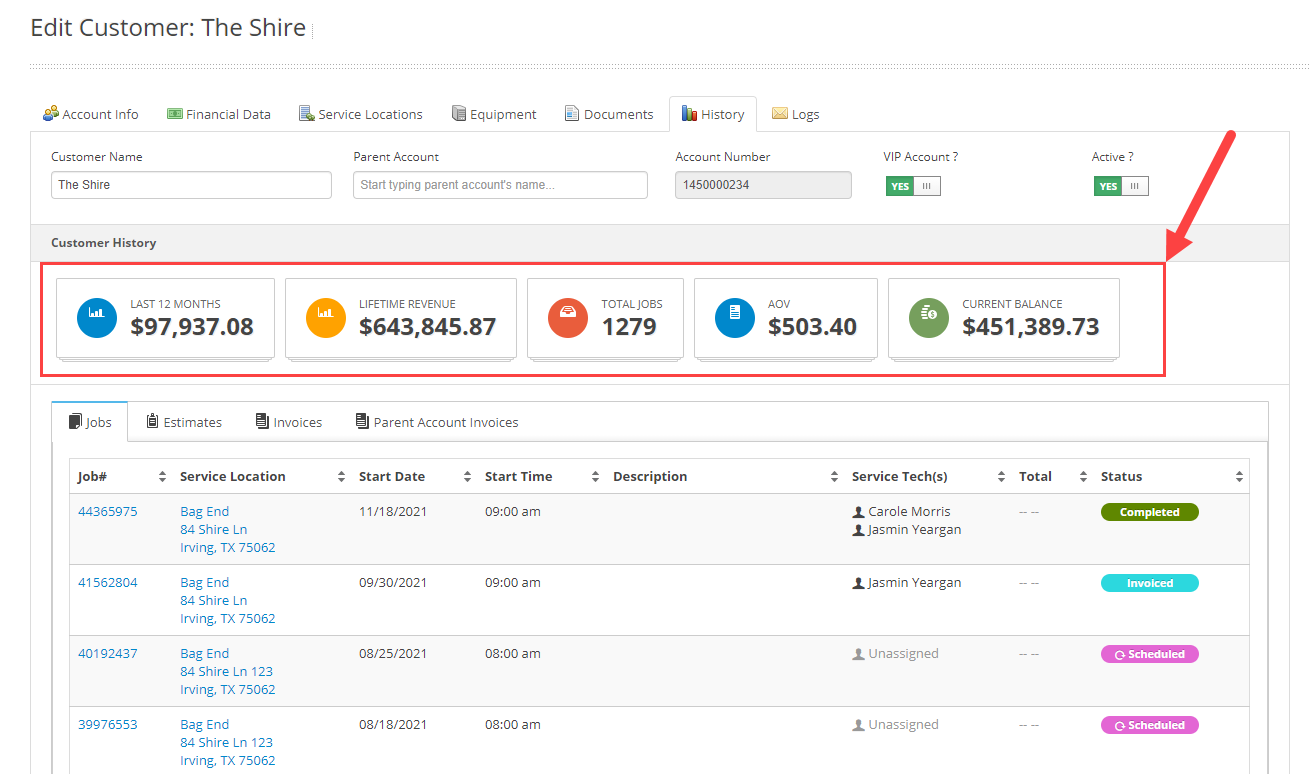Click the Invoiced status badge
The image size is (1311, 774).
click(1150, 583)
